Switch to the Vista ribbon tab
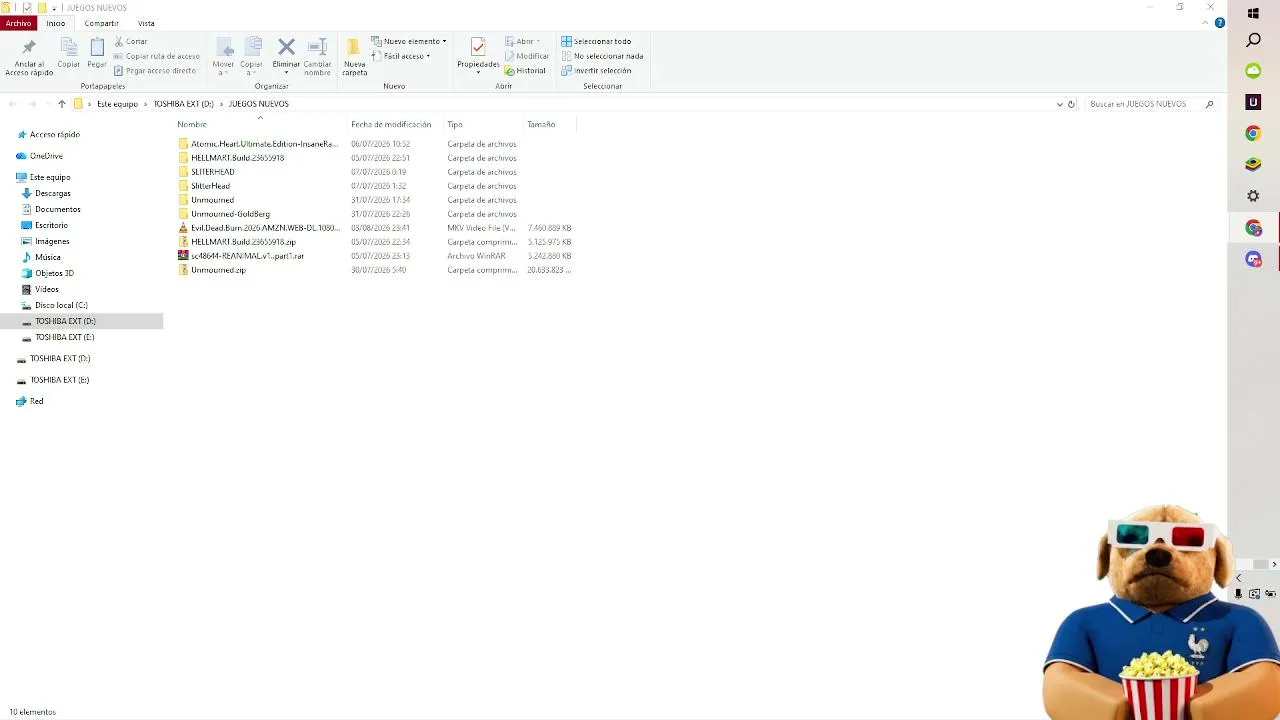1280x720 pixels. pyautogui.click(x=146, y=23)
